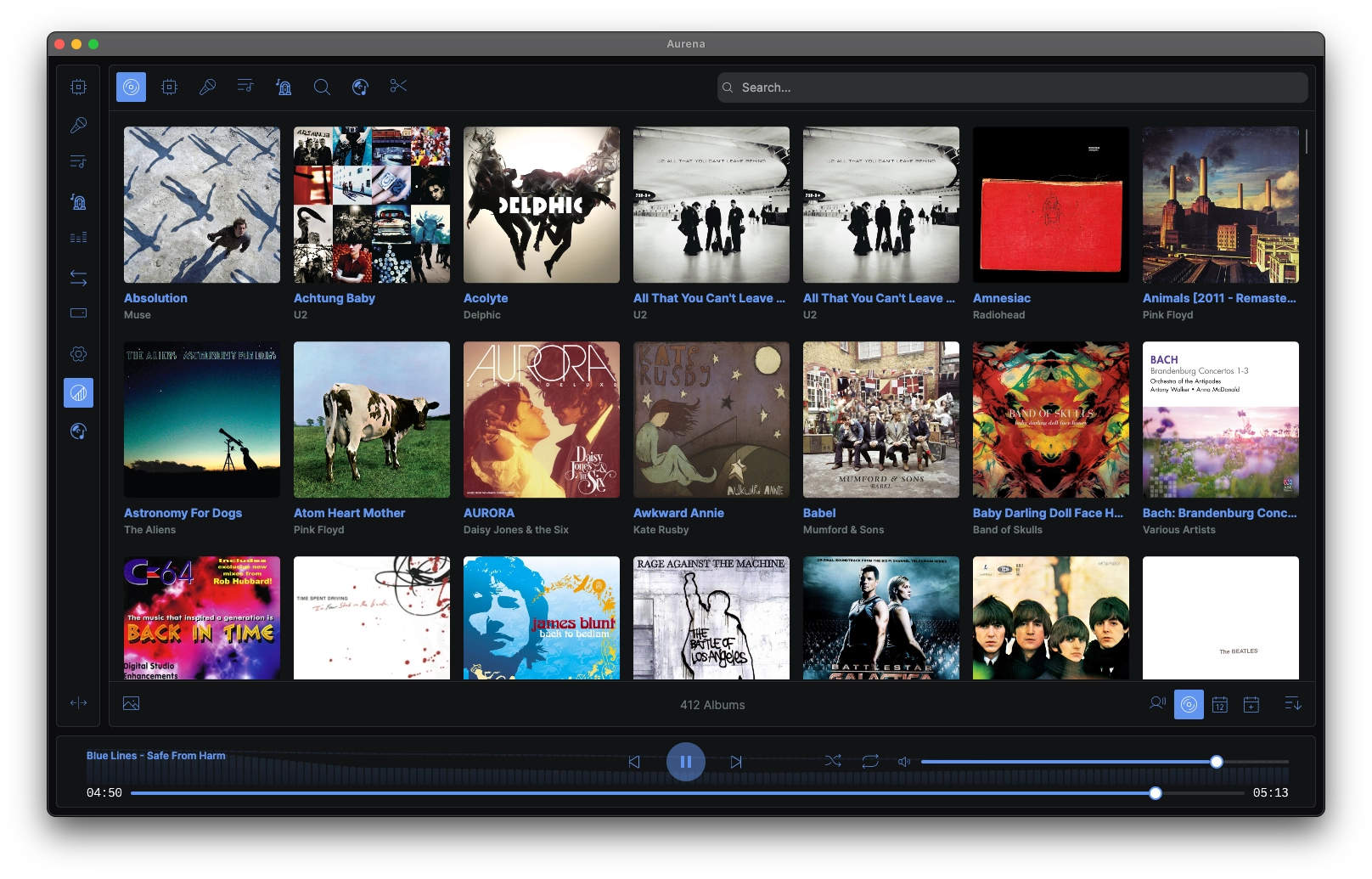The height and width of the screenshot is (879, 1372).
Task: Open the playlist icon in the left sidebar
Action: (x=78, y=162)
